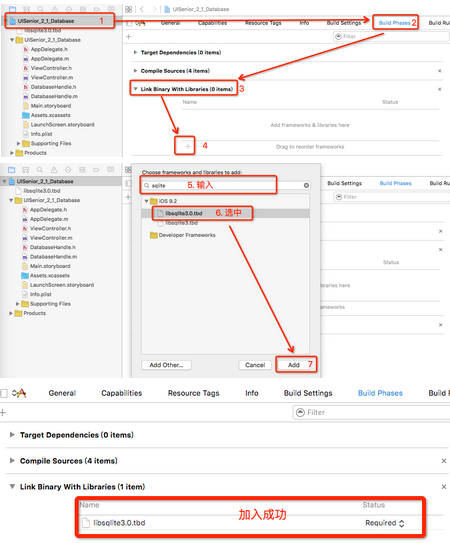This screenshot has height=543, width=450.
Task: Open the issue navigator warning icon in middle screenshot
Action: (x=54, y=170)
